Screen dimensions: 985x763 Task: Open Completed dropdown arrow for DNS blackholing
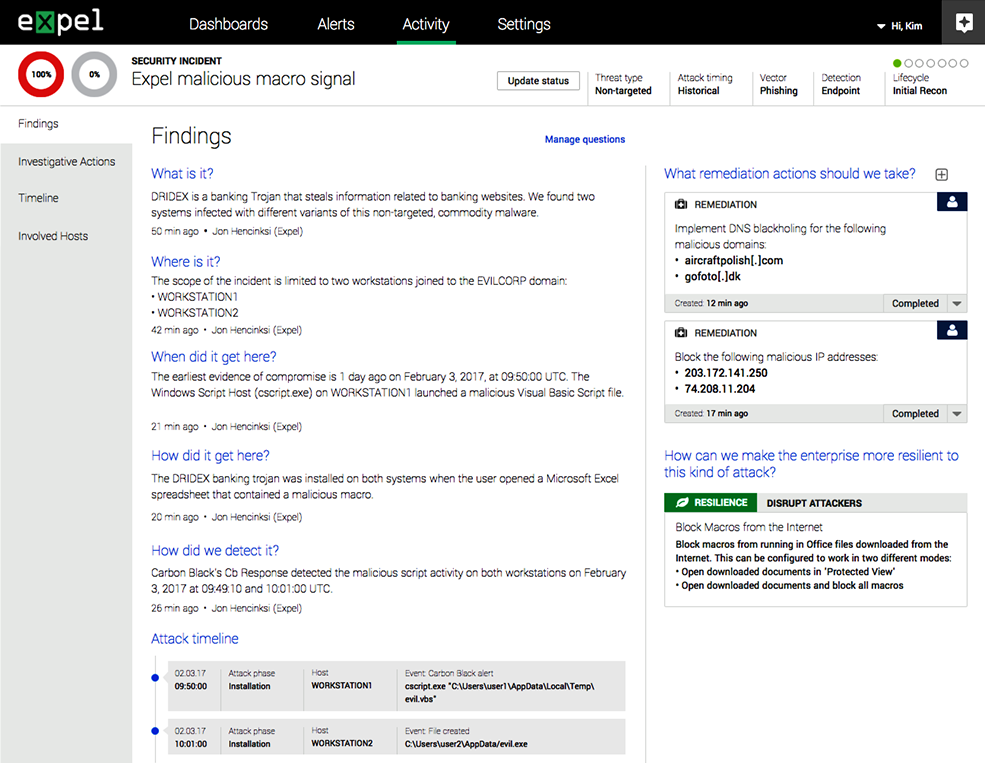[x=957, y=303]
